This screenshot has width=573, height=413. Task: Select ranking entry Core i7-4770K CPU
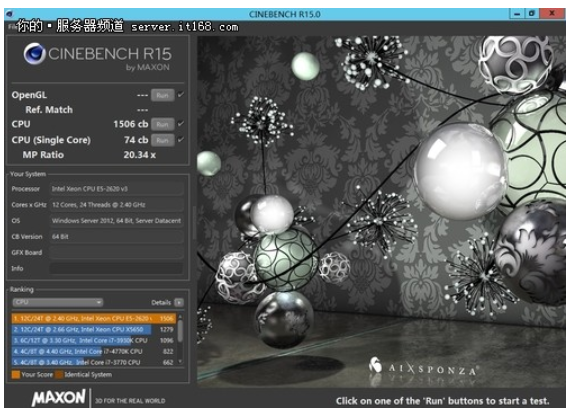(x=94, y=352)
